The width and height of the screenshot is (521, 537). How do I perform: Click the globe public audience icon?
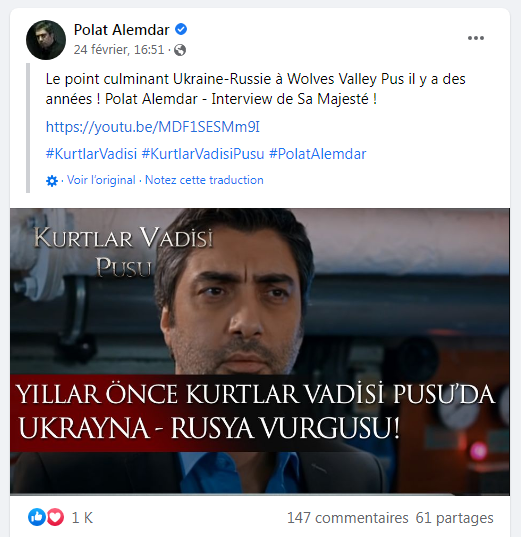[x=180, y=50]
